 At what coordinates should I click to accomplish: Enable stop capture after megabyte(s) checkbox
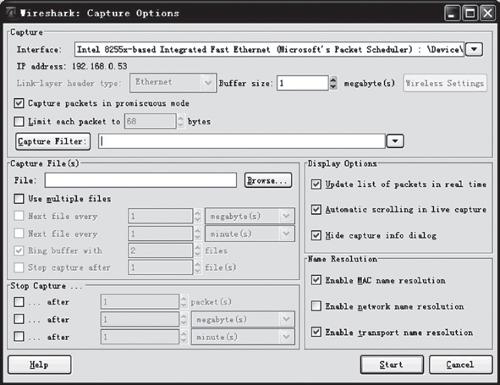tap(19, 319)
